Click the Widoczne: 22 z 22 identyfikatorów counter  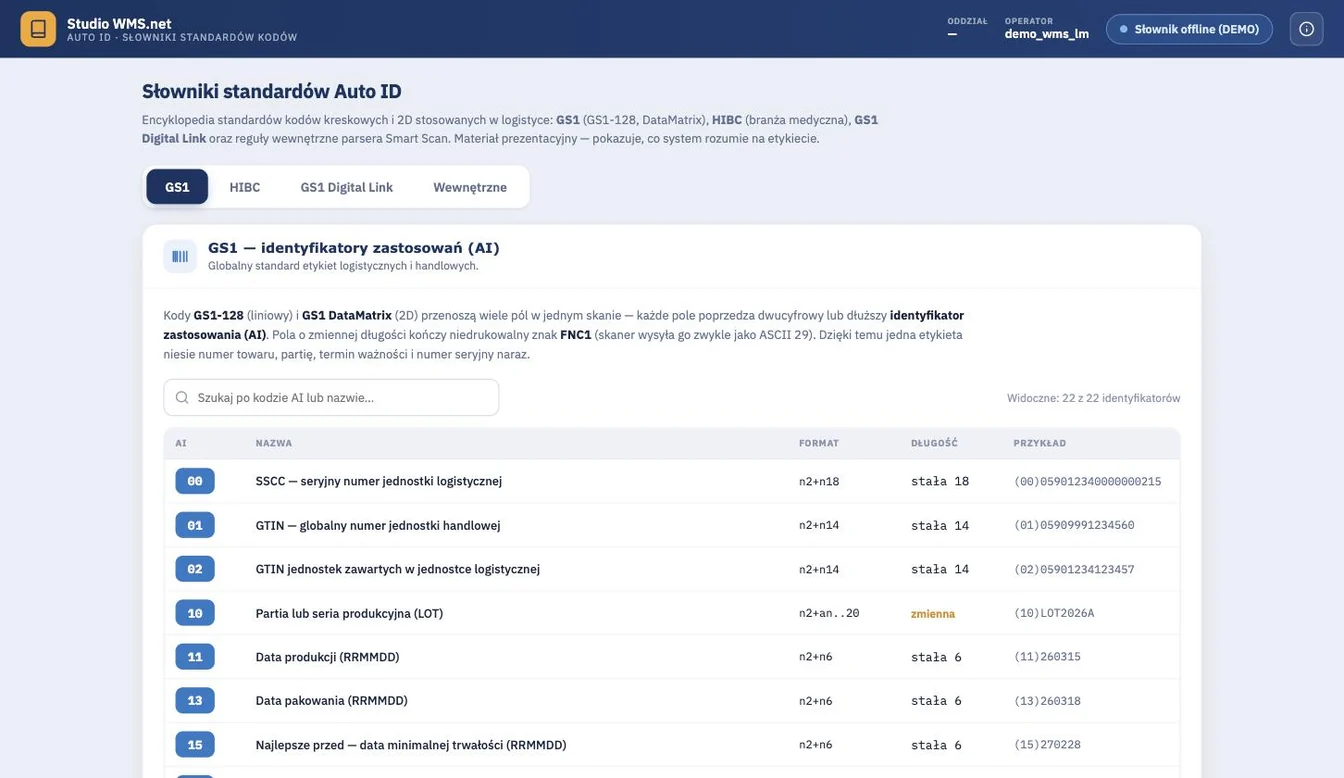[x=1094, y=398]
